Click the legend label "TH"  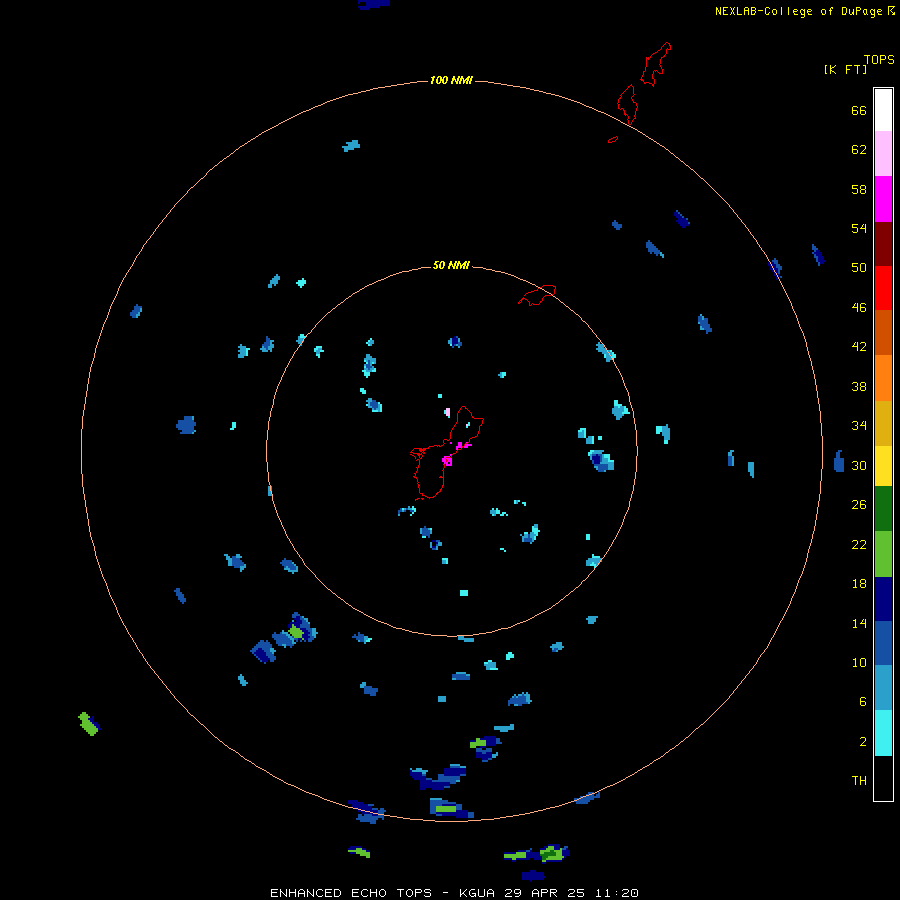tap(859, 781)
